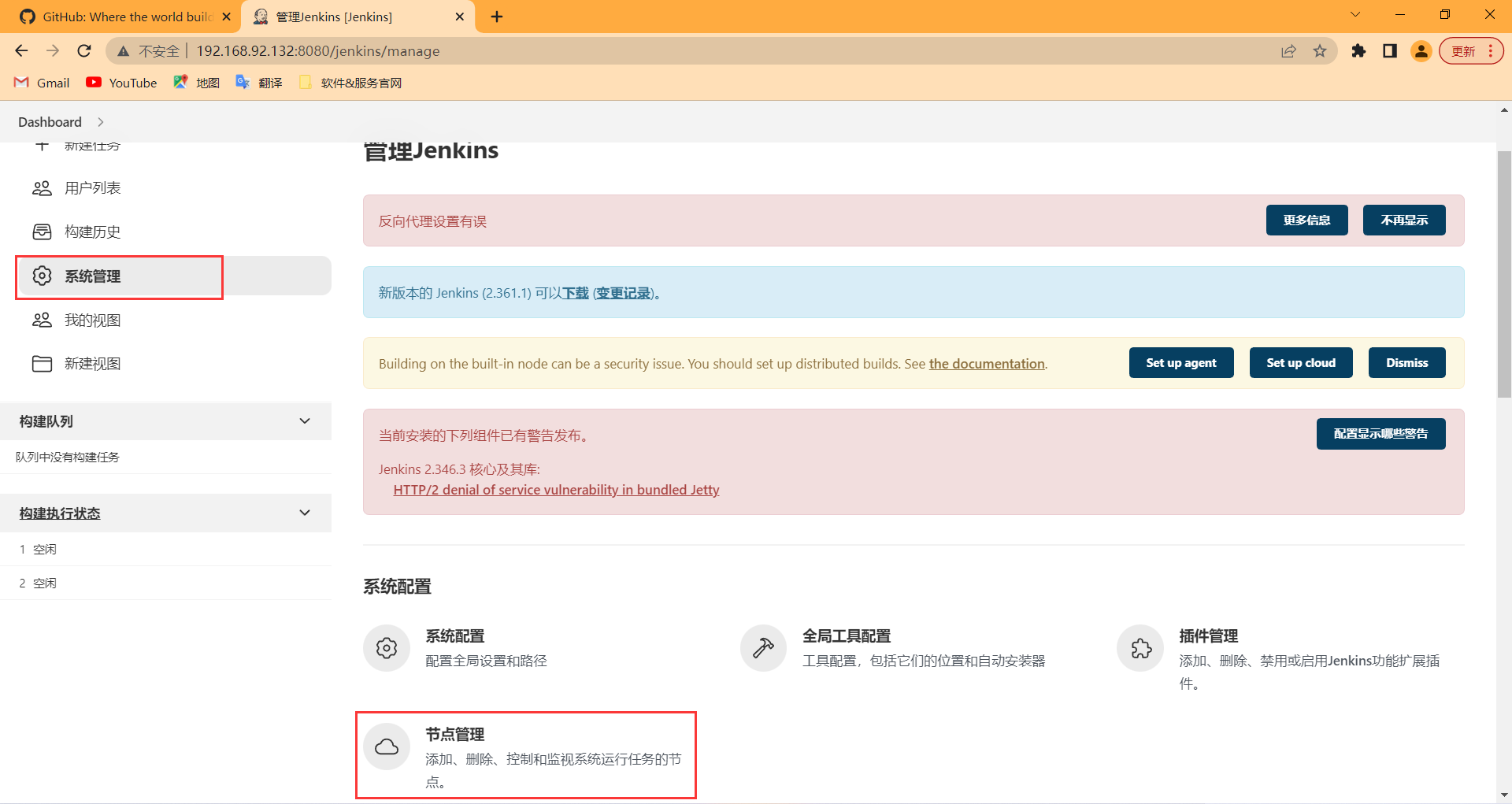Click the 更多信息 button
This screenshot has height=804, width=1512.
point(1306,220)
